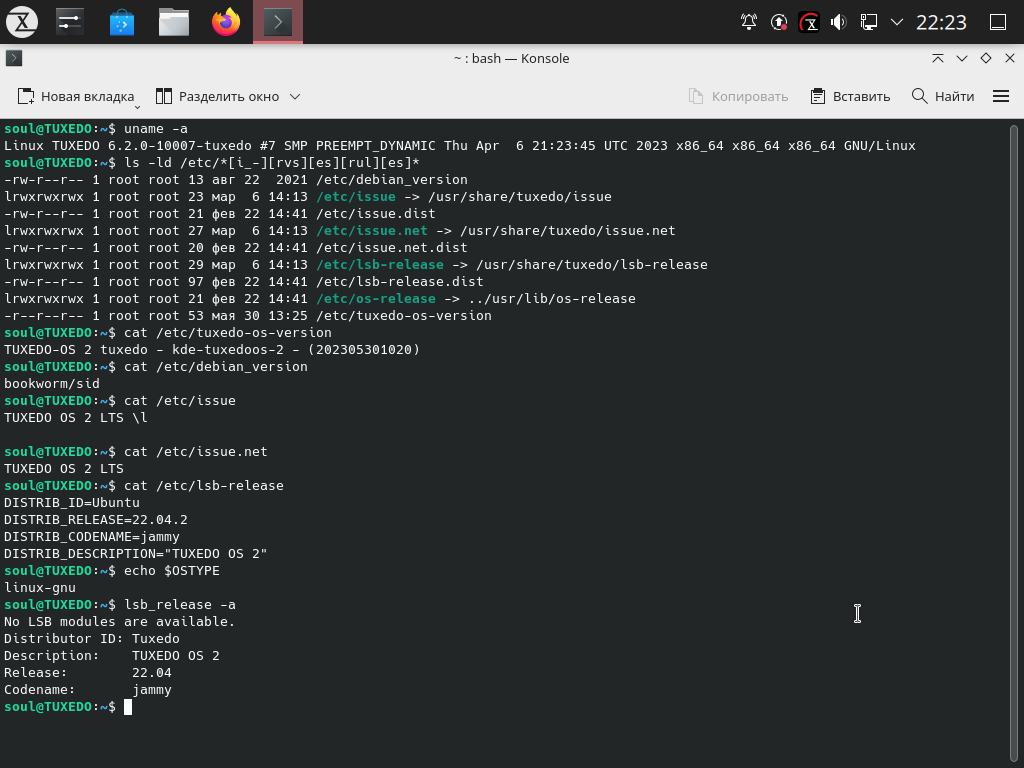This screenshot has width=1024, height=768.
Task: Launch the Discover software store
Action: pos(121,22)
